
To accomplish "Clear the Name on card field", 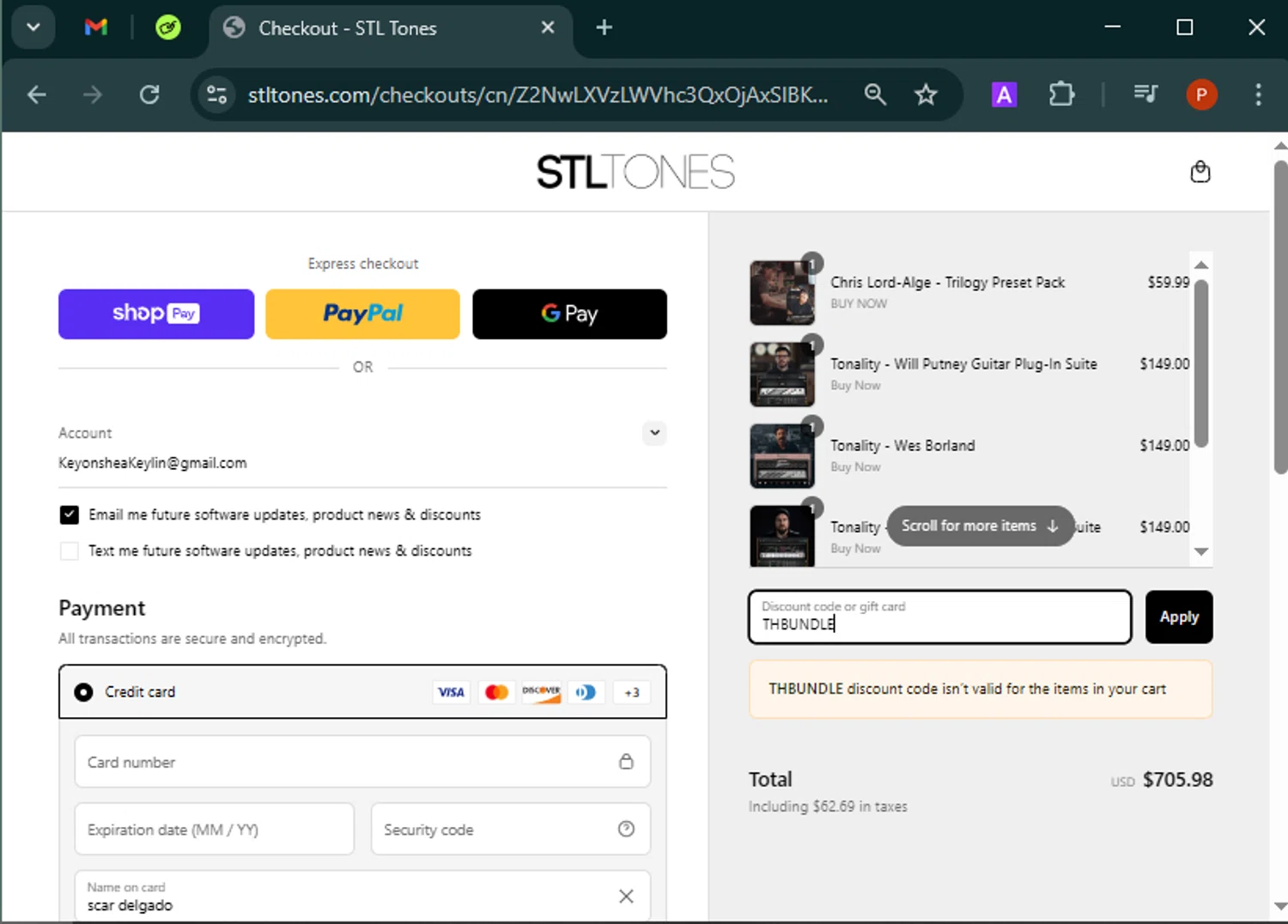I will (626, 897).
